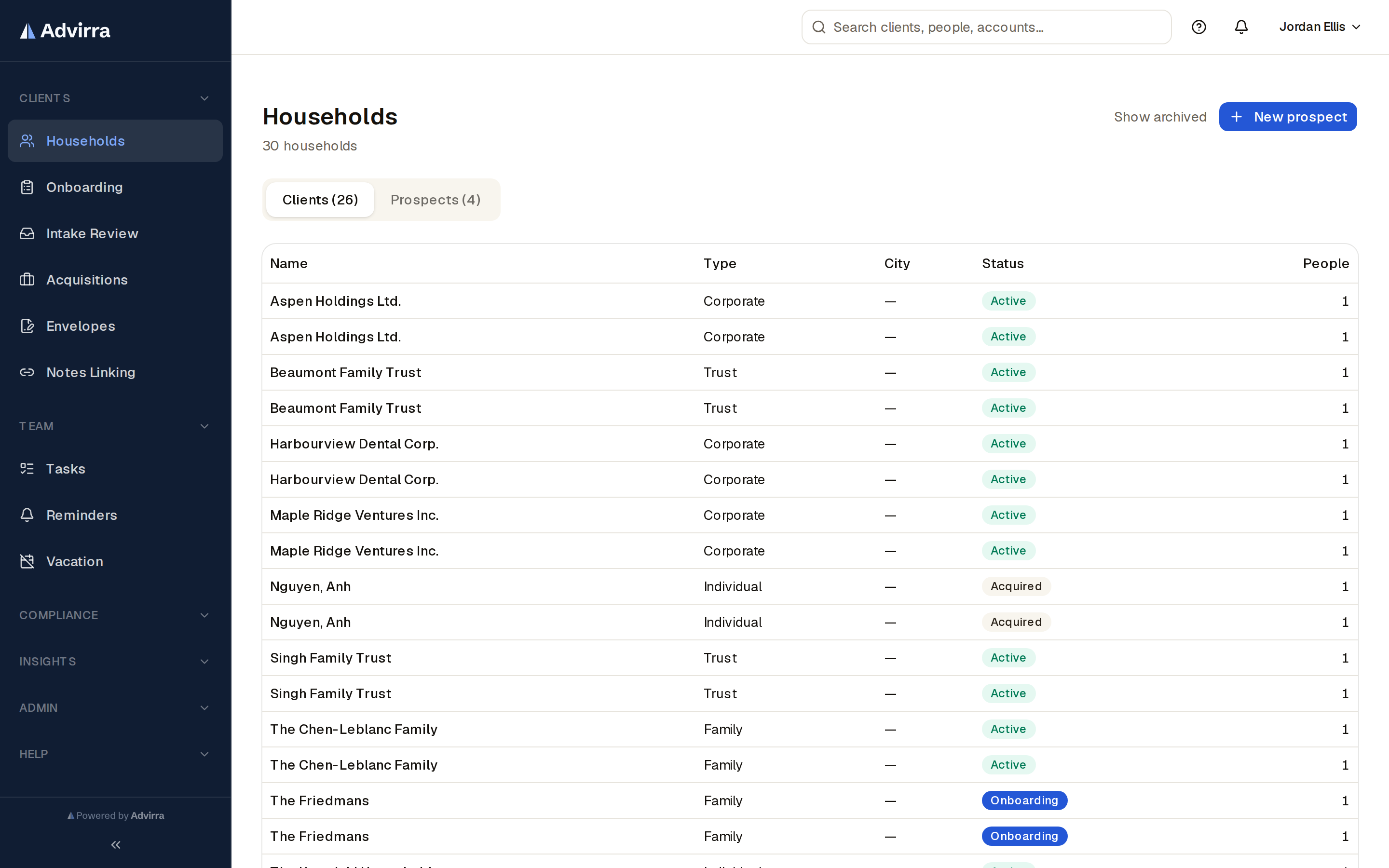Screen dimensions: 1389x868
Task: Open Onboarding clipboard icon in sidebar
Action: point(27,187)
